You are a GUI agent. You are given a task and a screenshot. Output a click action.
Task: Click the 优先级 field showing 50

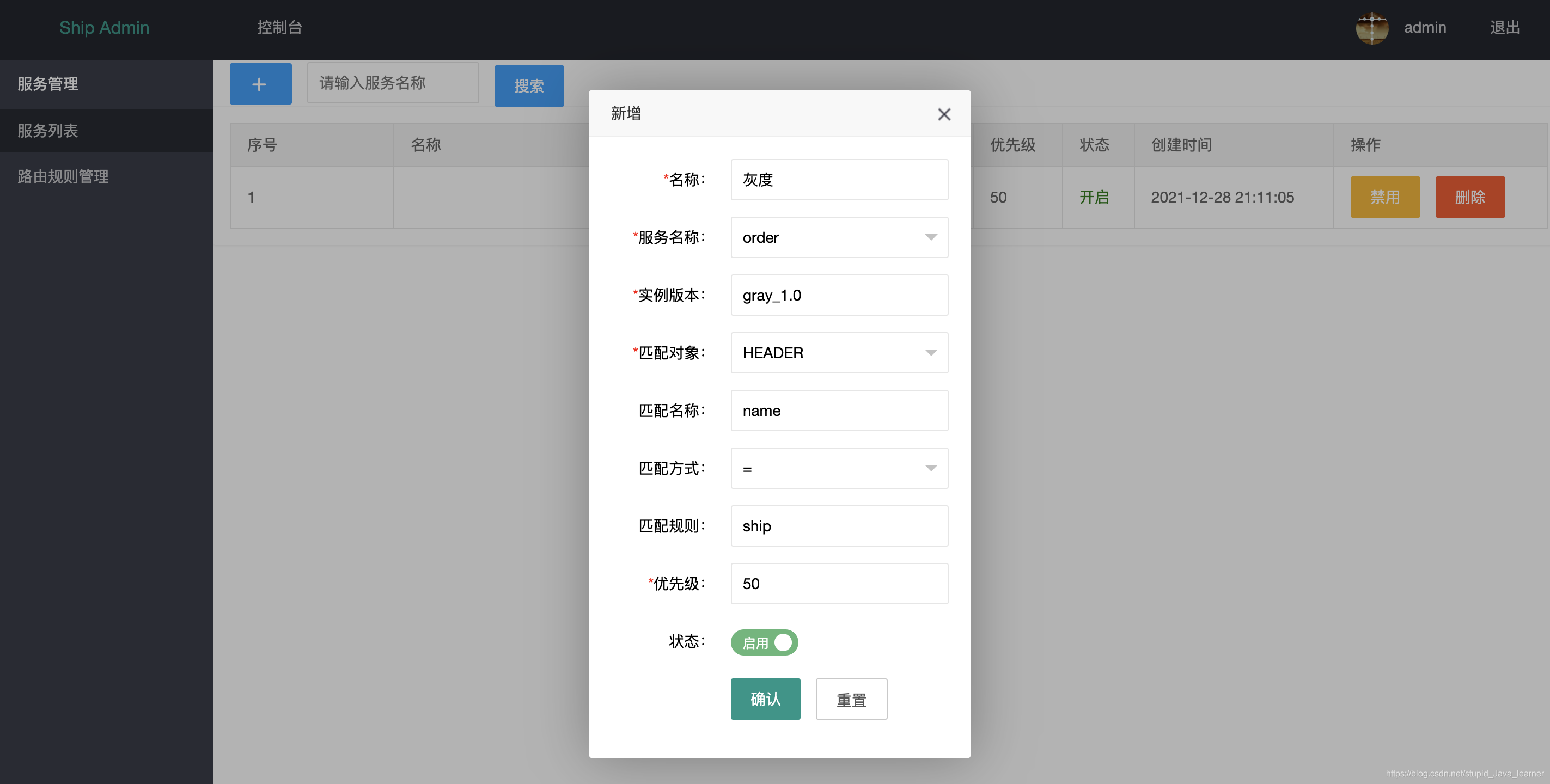tap(839, 584)
